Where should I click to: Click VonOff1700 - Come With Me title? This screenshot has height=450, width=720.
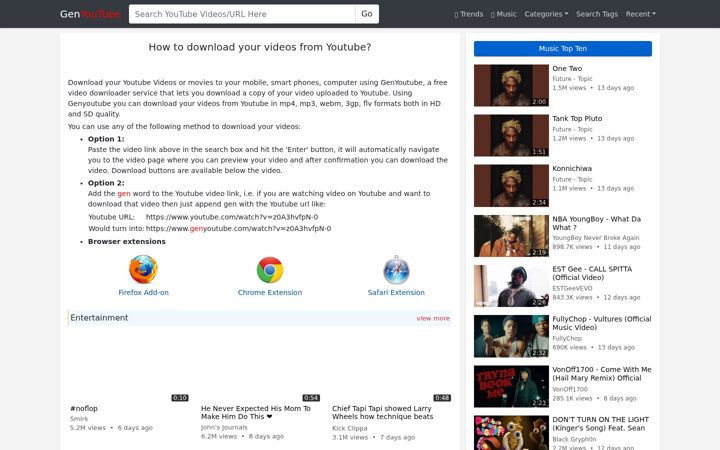pos(602,374)
